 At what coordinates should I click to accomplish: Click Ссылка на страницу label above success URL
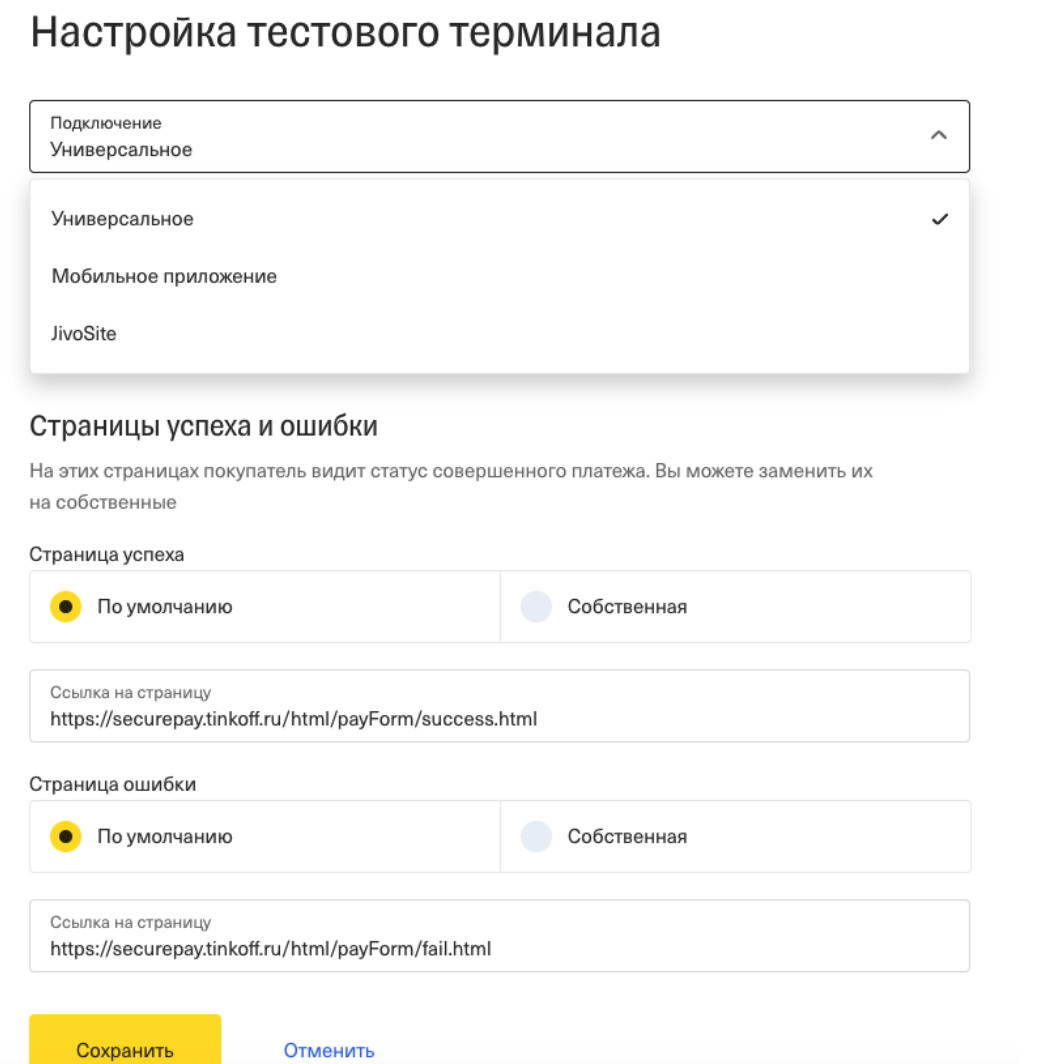pyautogui.click(x=131, y=692)
